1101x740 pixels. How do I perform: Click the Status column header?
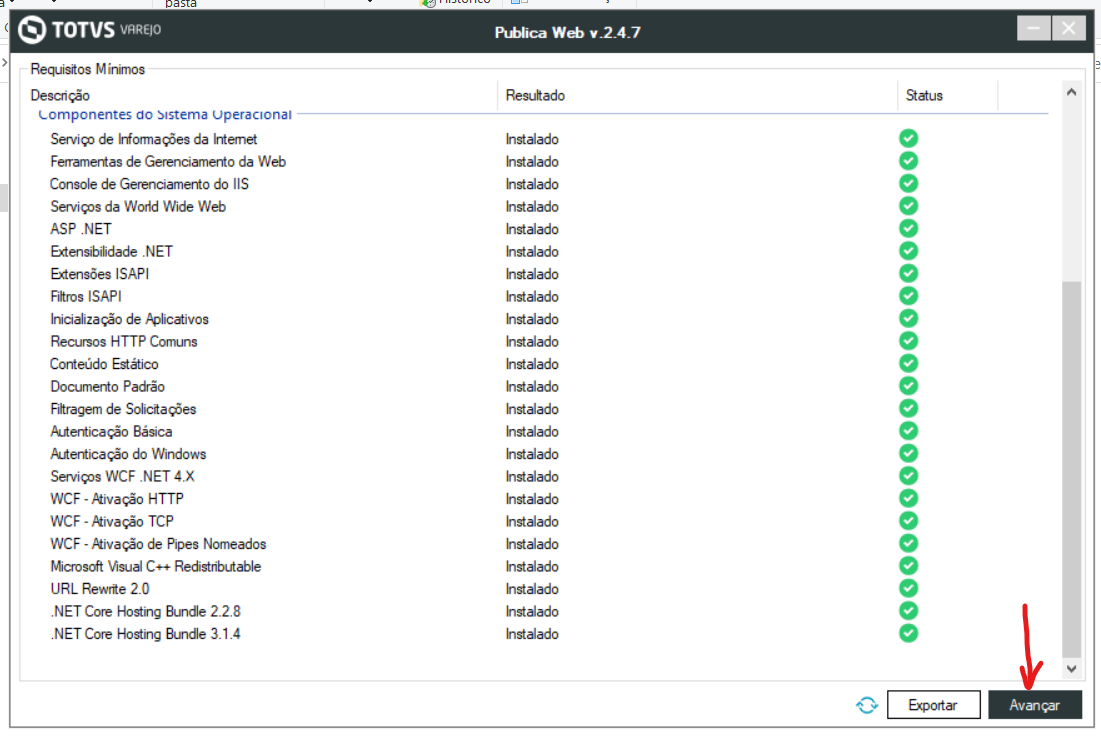coord(924,95)
